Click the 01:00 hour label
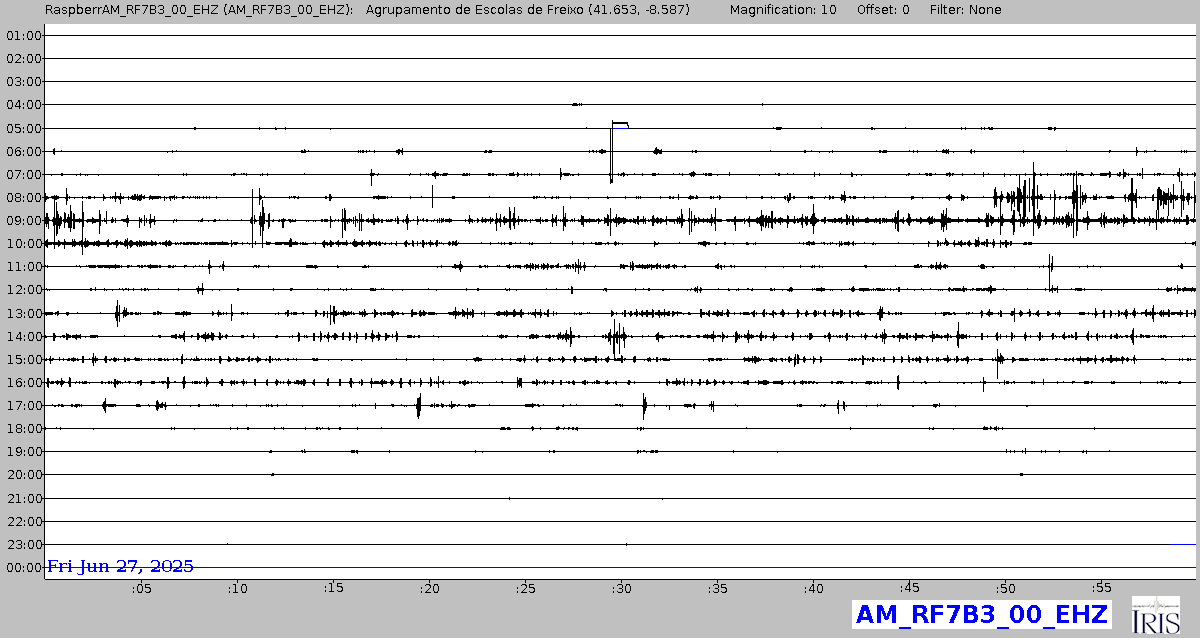Image resolution: width=1200 pixels, height=638 pixels. coord(23,36)
